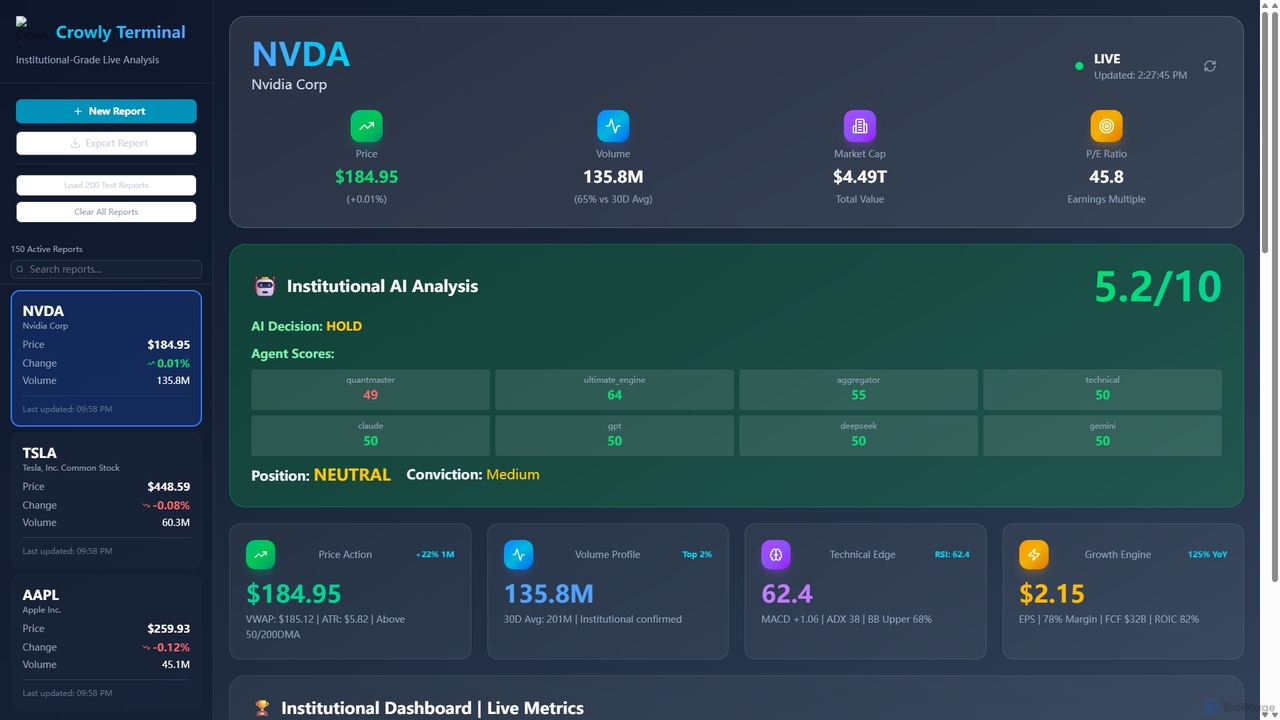The image size is (1280, 720).
Task: Click the gemini agent score tile
Action: 1102,435
